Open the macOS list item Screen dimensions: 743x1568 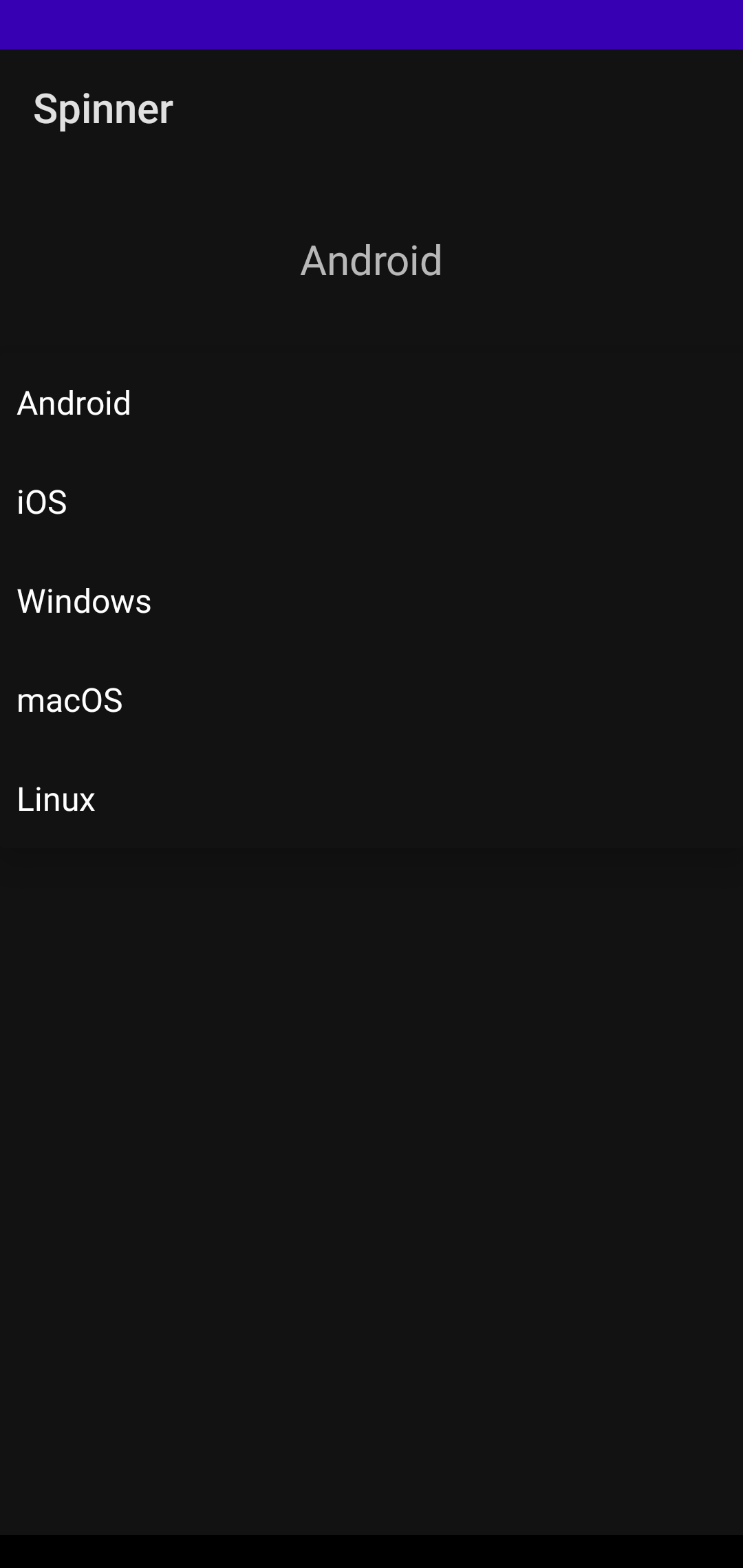371,700
